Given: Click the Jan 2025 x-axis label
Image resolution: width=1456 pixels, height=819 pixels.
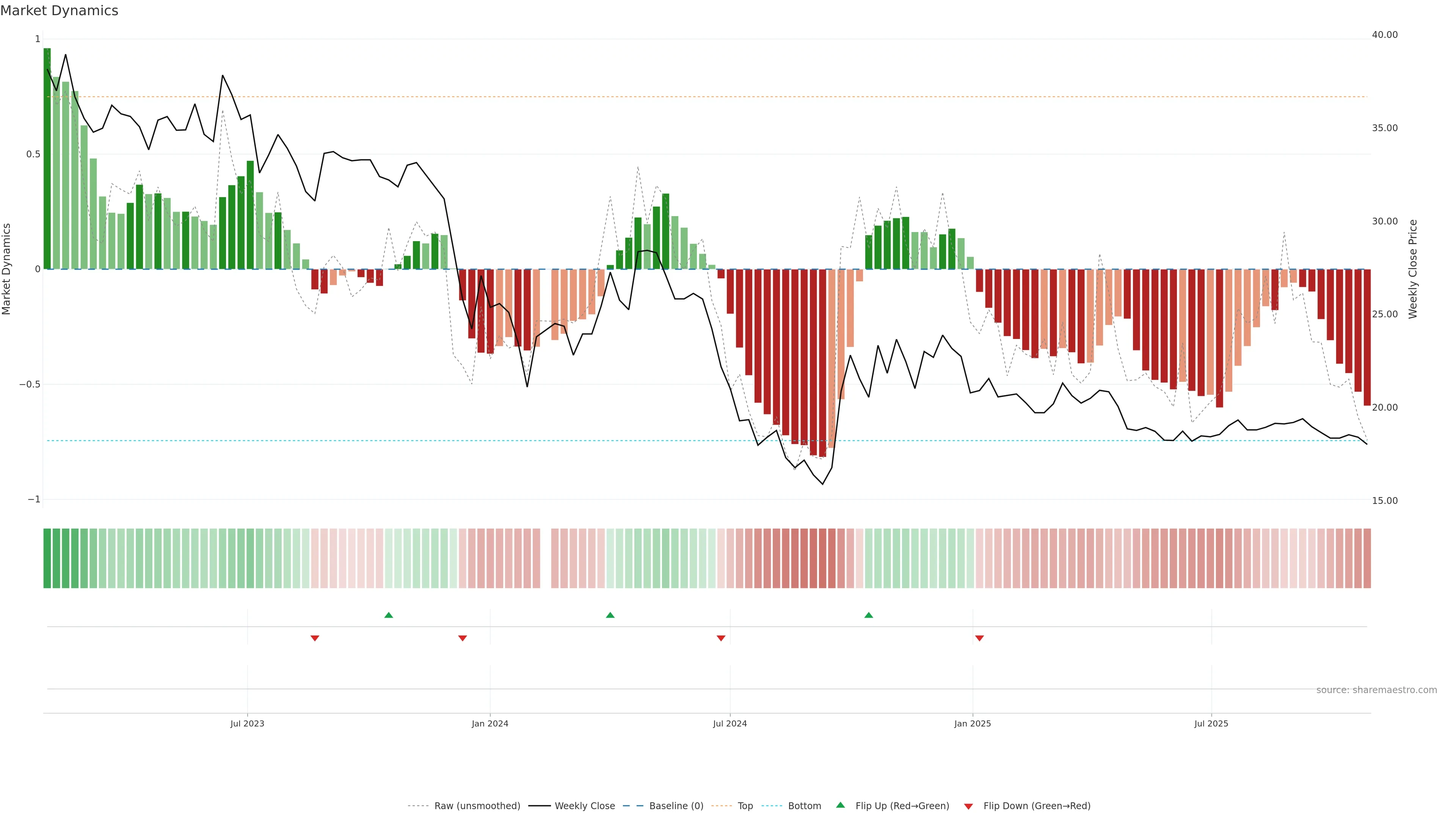Looking at the screenshot, I should pyautogui.click(x=972, y=723).
